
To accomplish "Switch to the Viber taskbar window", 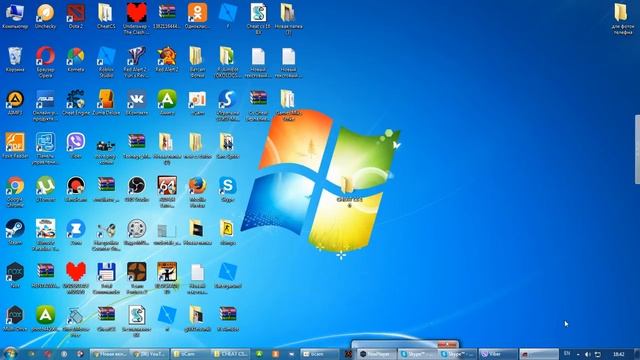I will tap(498, 354).
